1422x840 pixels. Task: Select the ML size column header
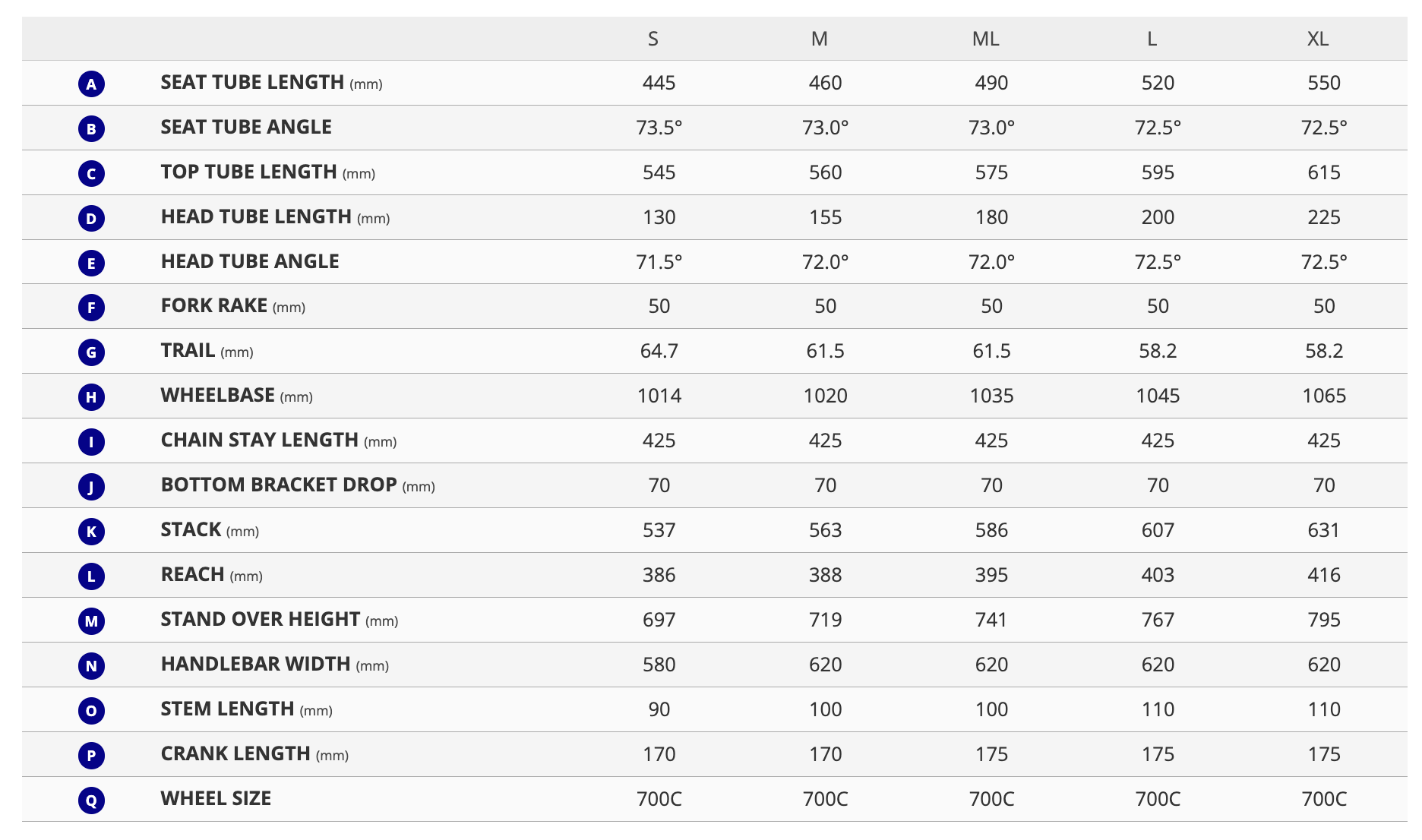tap(986, 39)
